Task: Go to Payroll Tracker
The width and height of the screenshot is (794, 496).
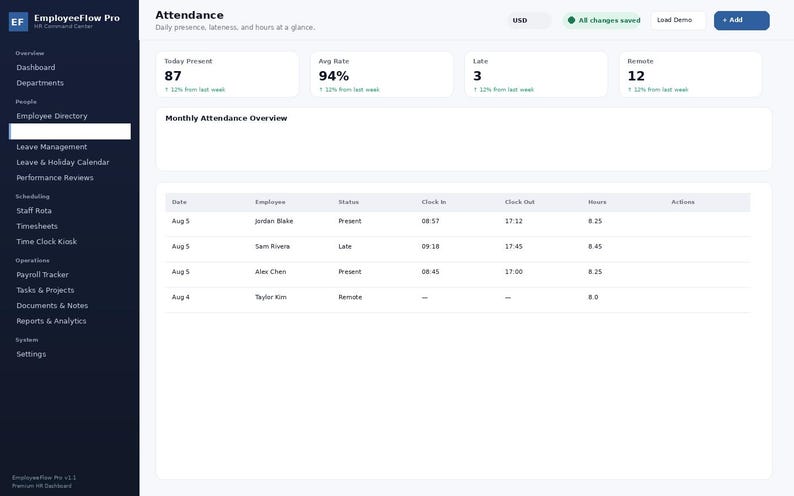Action: [43, 274]
